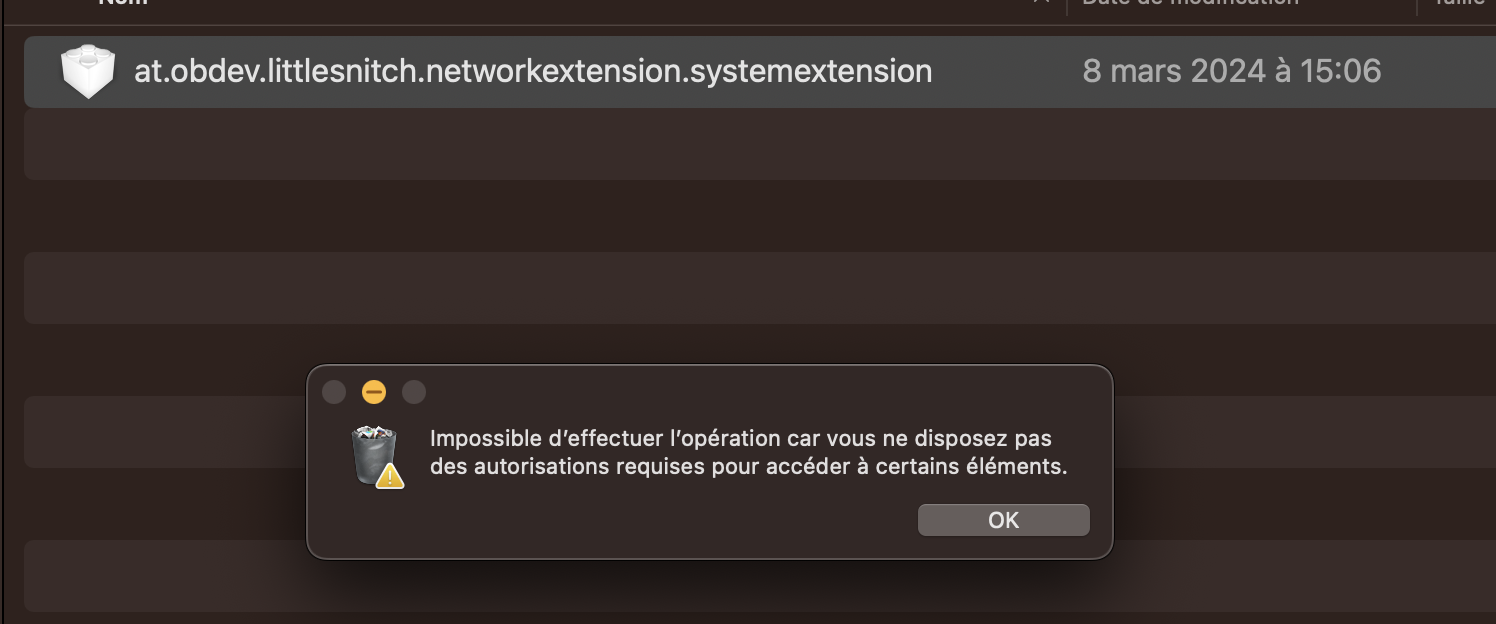Minimize the alert with the yellow button
The width and height of the screenshot is (1496, 624).
pos(374,392)
